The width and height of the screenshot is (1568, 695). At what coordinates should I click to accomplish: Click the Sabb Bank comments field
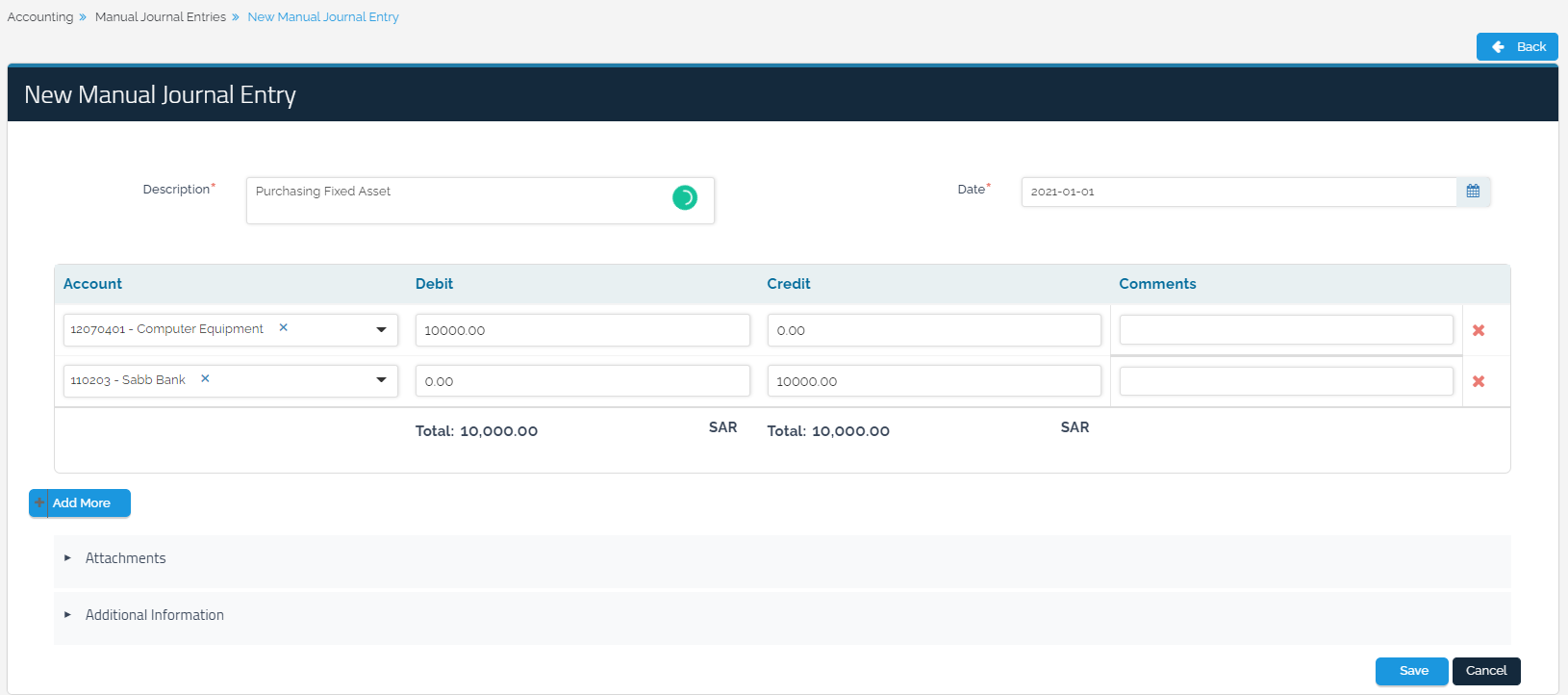point(1285,381)
